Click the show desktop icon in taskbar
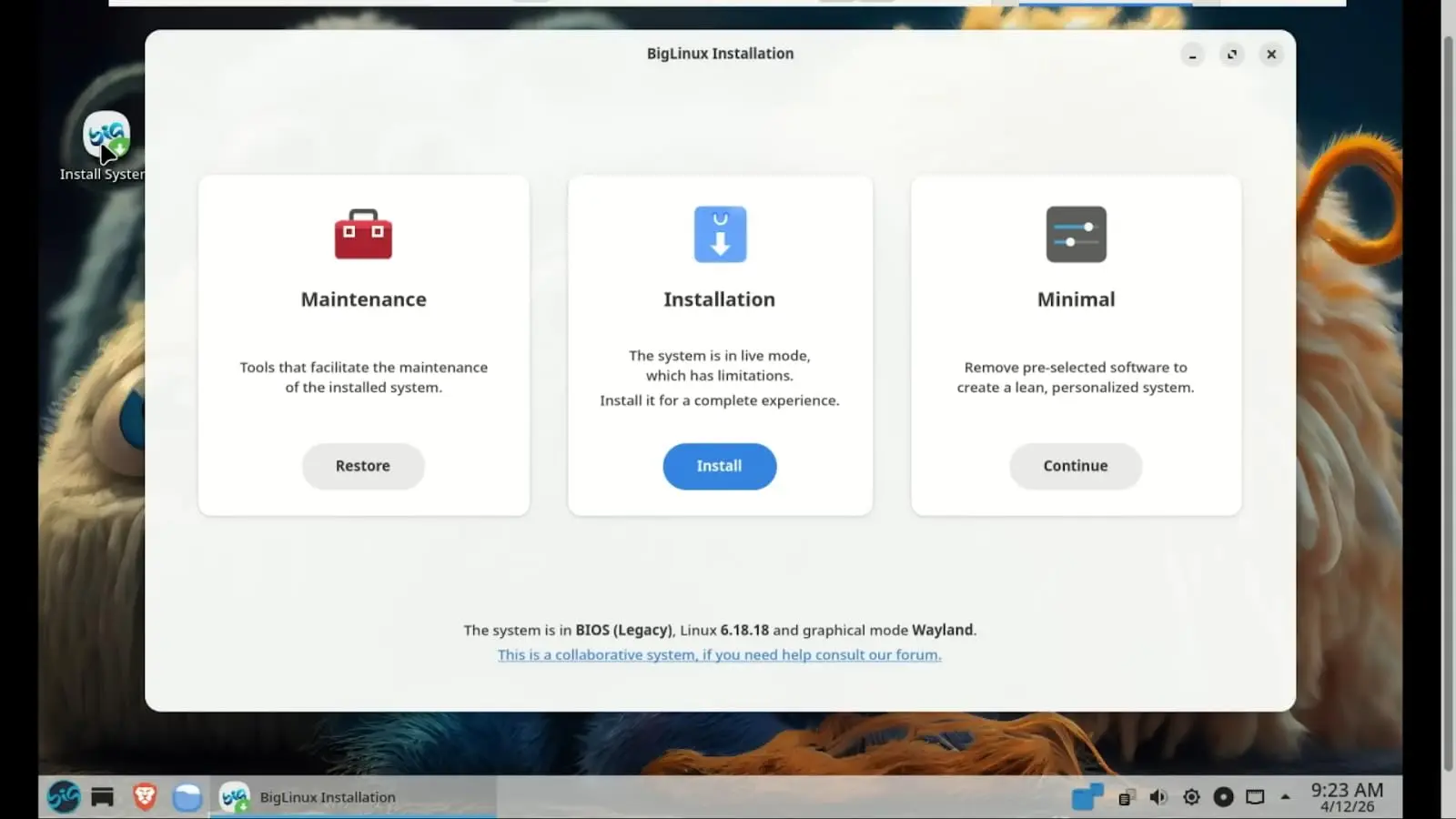The image size is (1456, 819). point(102,797)
